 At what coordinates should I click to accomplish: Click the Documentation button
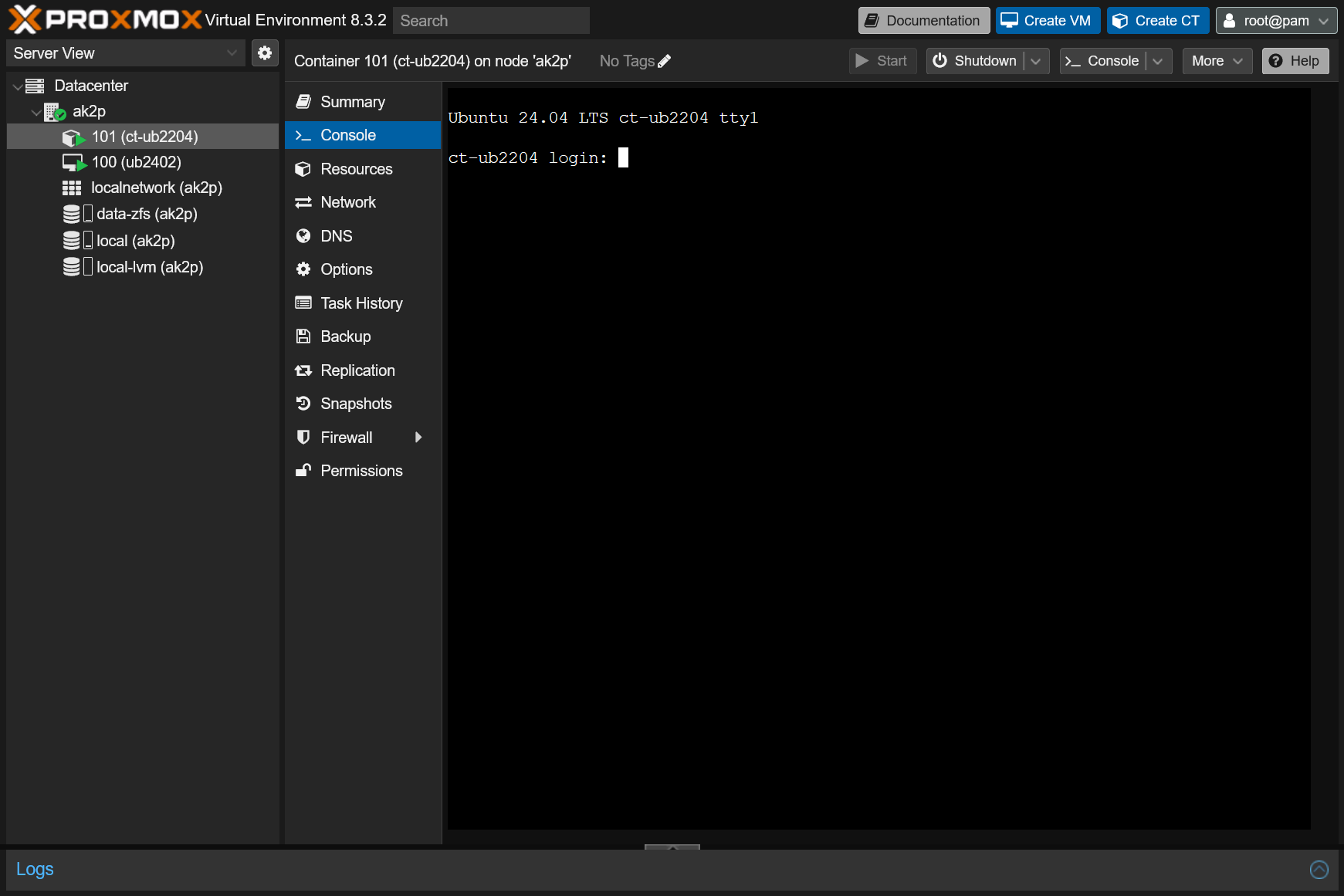click(924, 21)
